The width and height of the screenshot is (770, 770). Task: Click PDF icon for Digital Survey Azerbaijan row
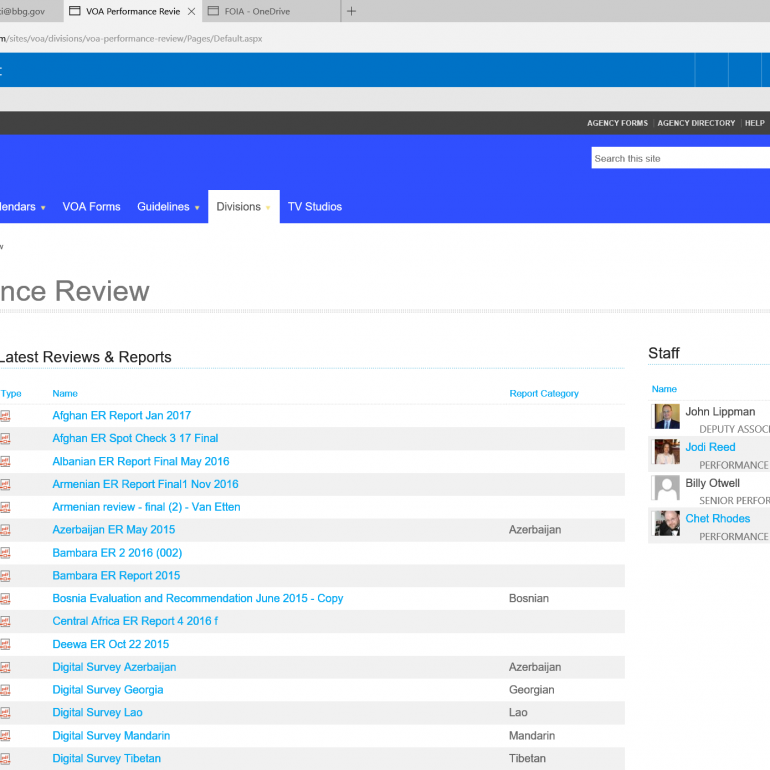[x=5, y=667]
